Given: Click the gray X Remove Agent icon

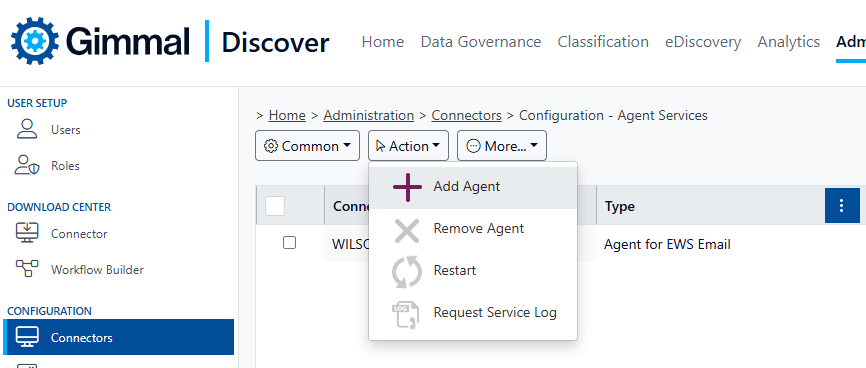Looking at the screenshot, I should (407, 229).
